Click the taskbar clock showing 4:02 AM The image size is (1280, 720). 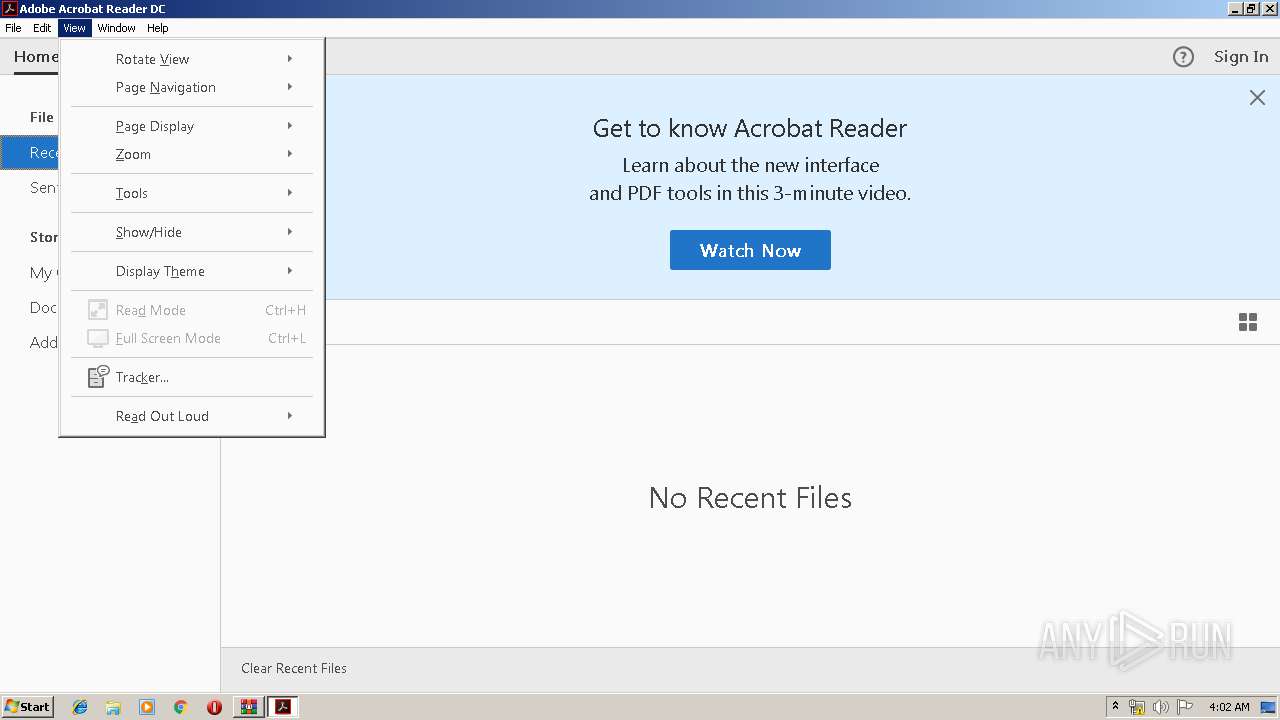1229,707
